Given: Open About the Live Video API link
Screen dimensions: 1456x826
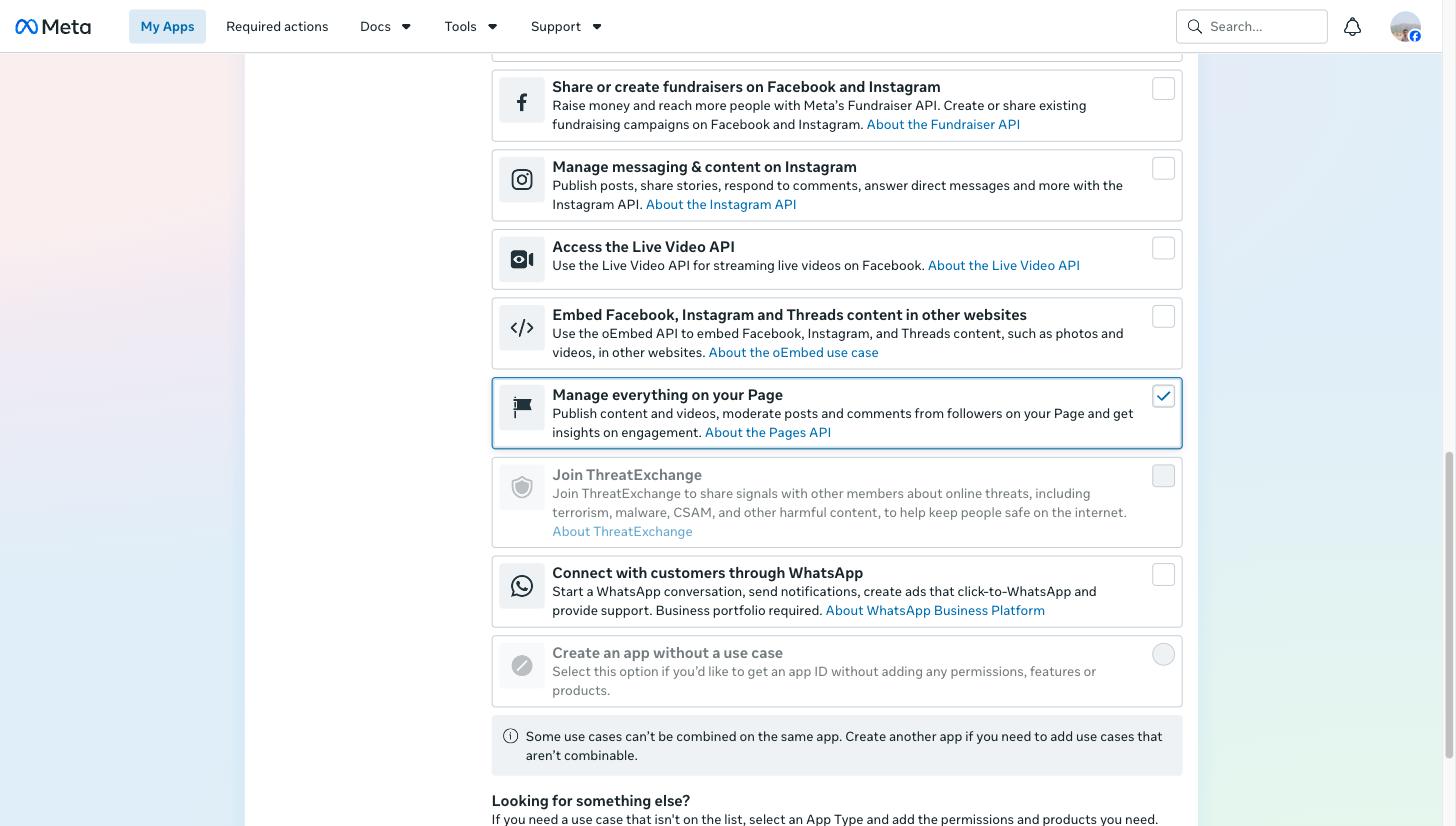Looking at the screenshot, I should [x=1004, y=266].
